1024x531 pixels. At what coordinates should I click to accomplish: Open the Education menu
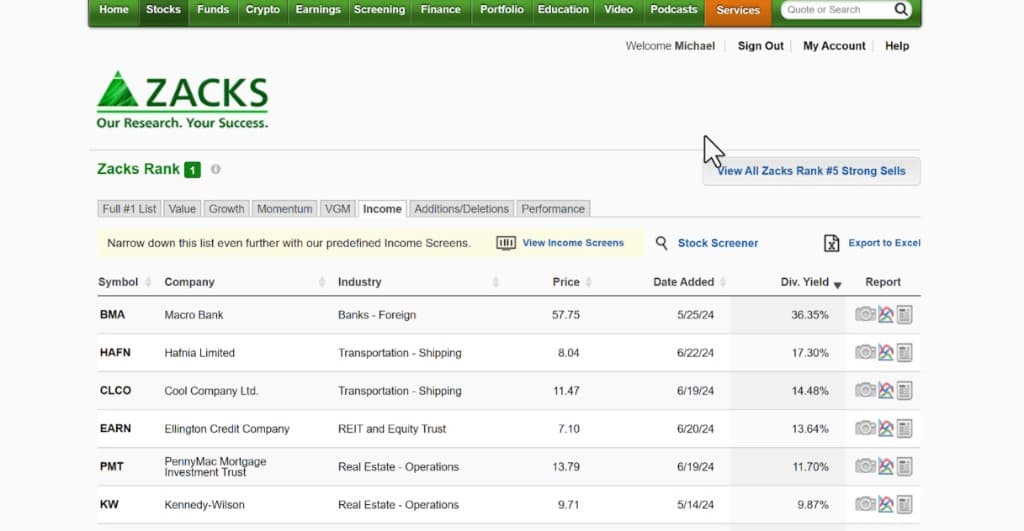[563, 10]
